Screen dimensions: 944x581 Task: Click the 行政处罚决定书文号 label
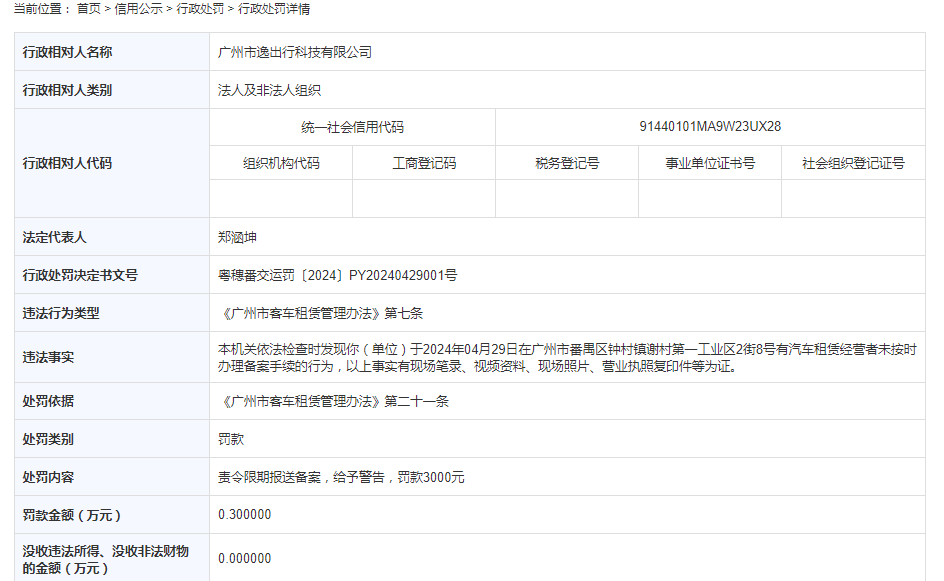[x=80, y=275]
